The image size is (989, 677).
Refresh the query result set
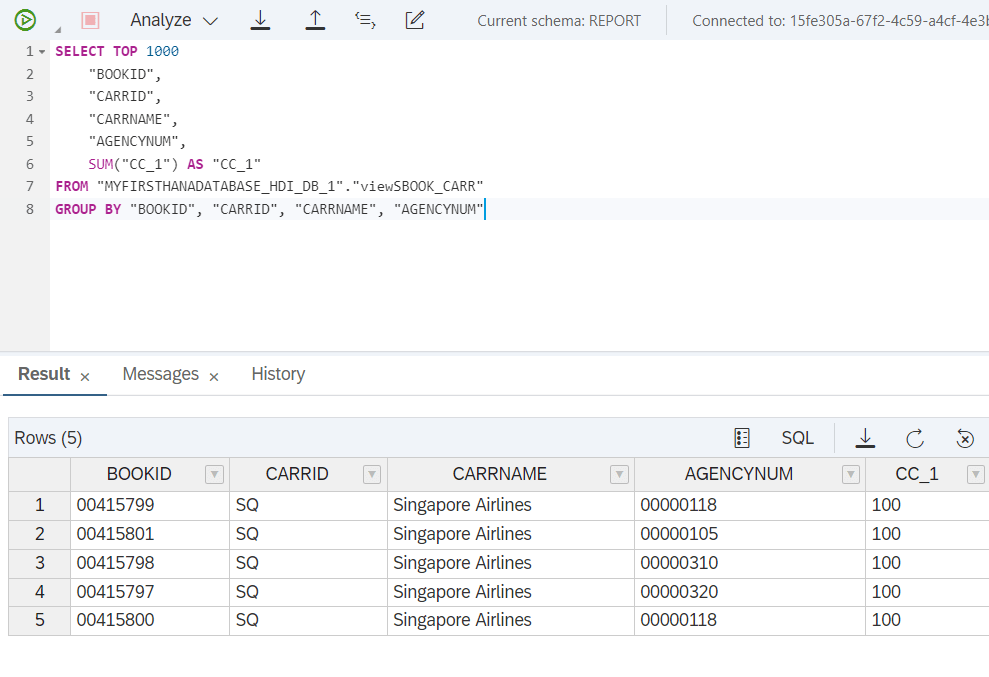(915, 438)
